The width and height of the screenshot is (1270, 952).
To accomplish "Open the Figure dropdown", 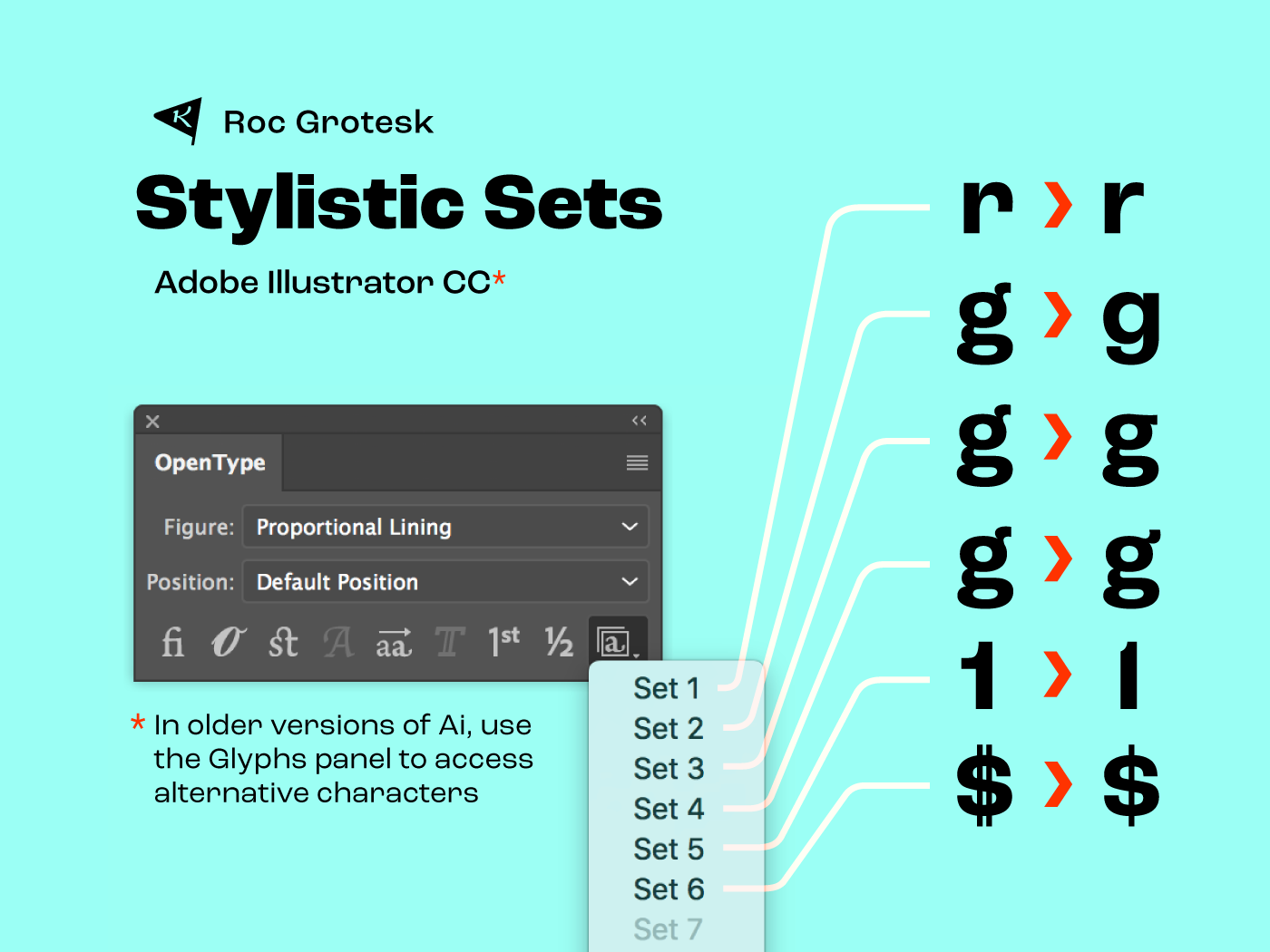I will click(445, 527).
